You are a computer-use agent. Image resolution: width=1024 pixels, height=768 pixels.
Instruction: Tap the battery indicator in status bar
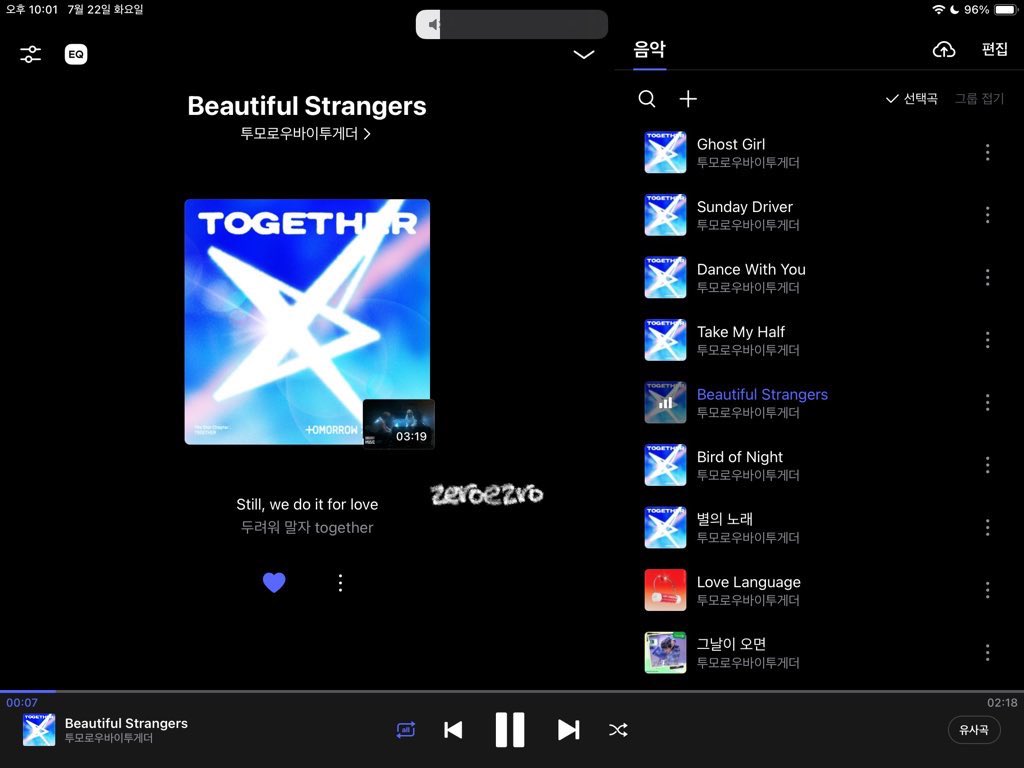(x=1005, y=10)
